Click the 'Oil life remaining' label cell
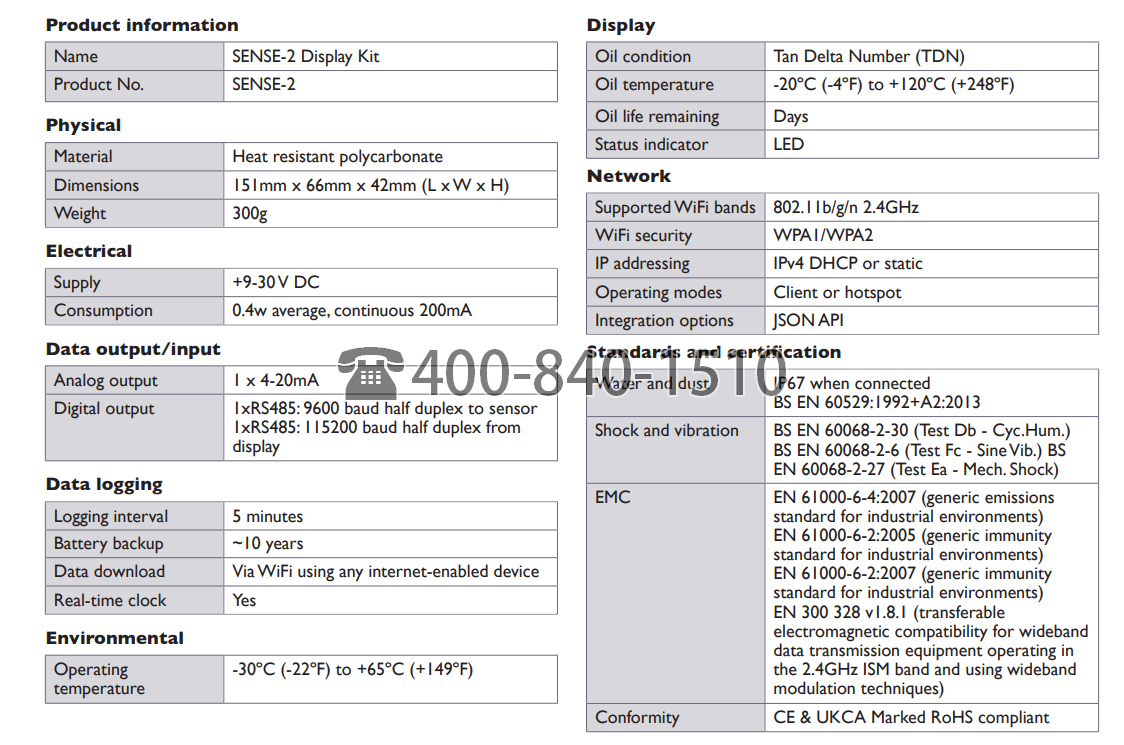Viewport: 1124px width, 745px height. [x=676, y=116]
